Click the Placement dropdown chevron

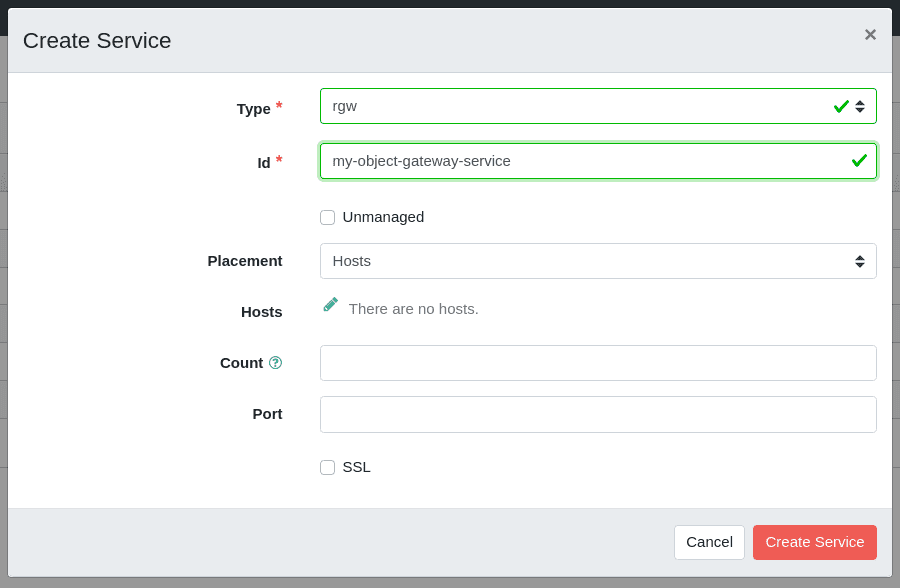[x=860, y=261]
